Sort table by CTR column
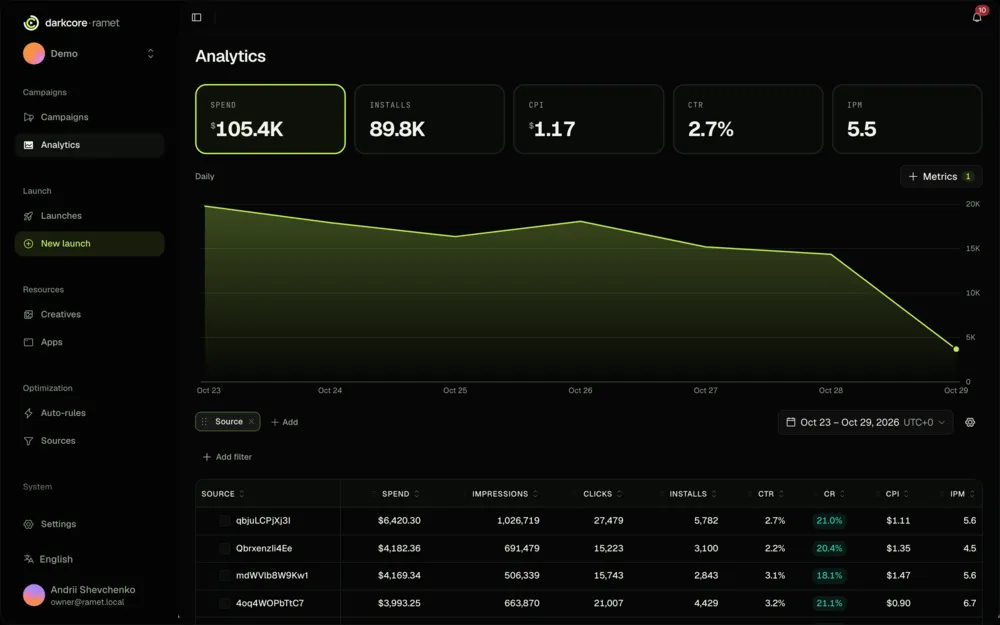1000x625 pixels. point(771,494)
